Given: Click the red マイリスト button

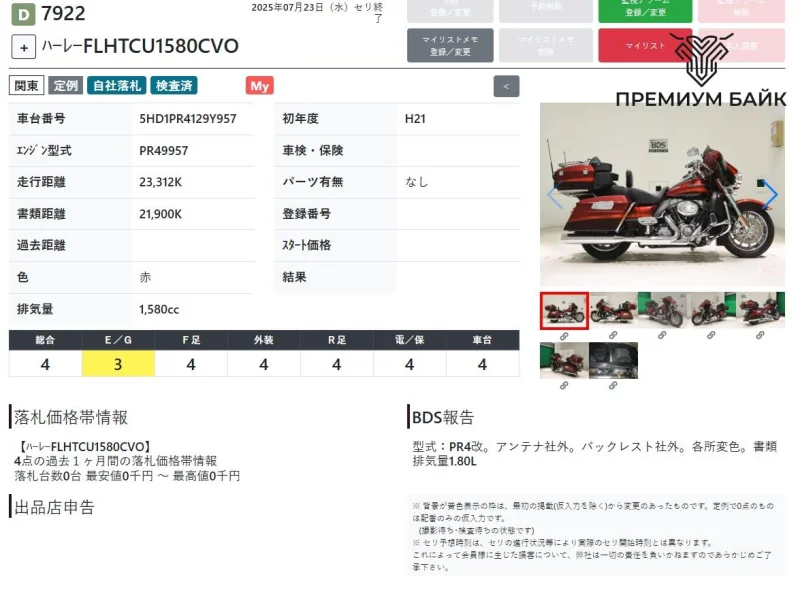Looking at the screenshot, I should tap(645, 46).
